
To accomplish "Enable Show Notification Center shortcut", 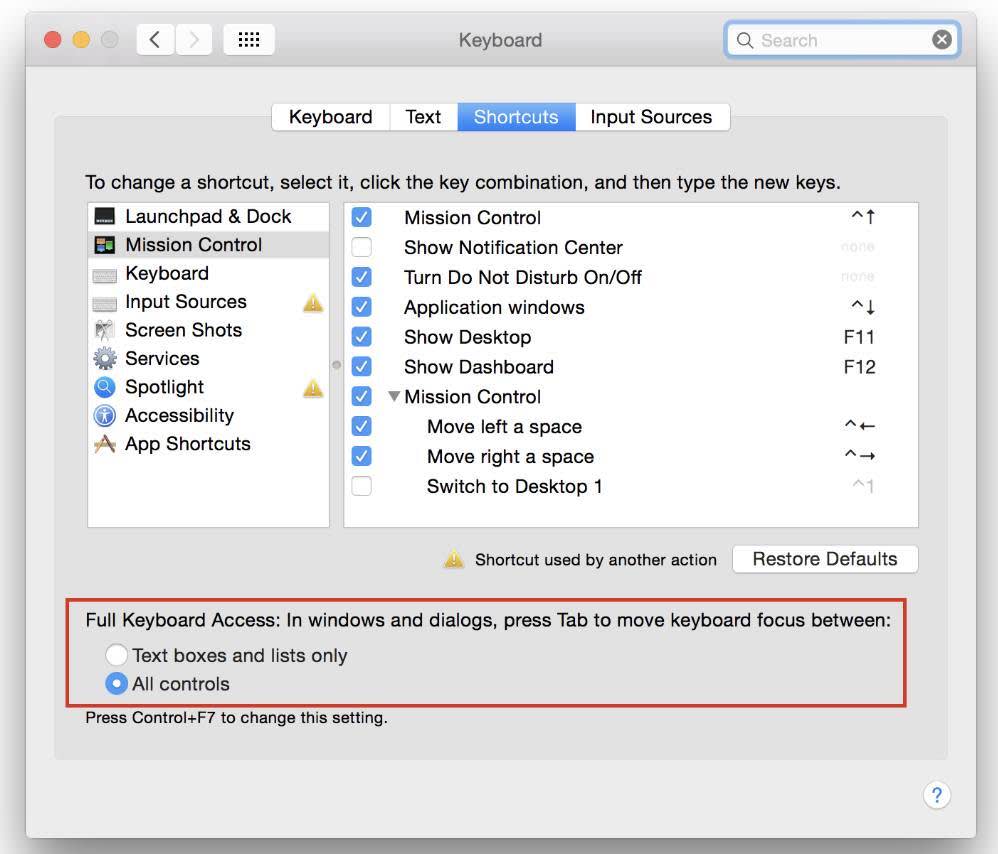I will [362, 247].
